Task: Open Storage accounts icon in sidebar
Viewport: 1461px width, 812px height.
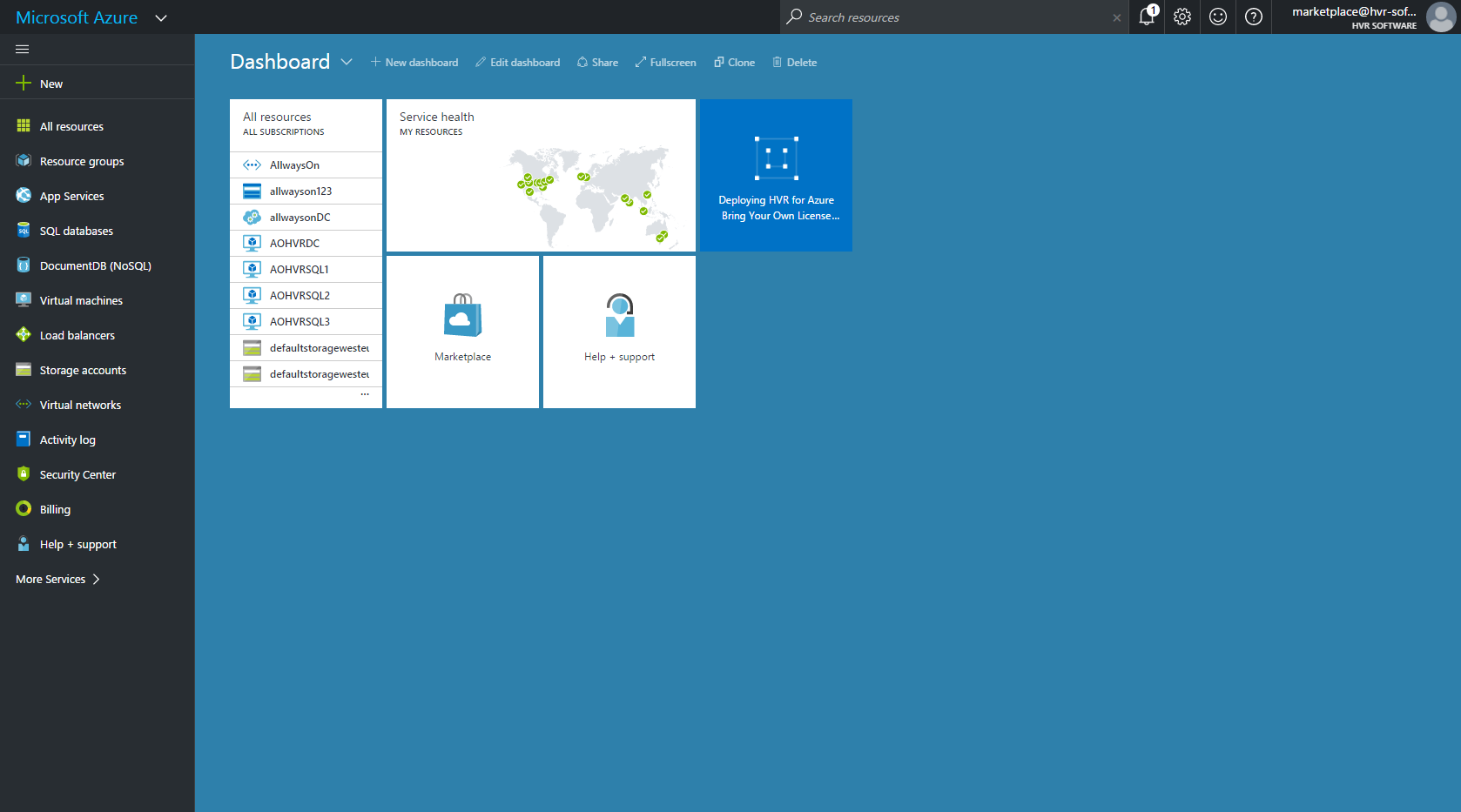Action: (x=24, y=370)
